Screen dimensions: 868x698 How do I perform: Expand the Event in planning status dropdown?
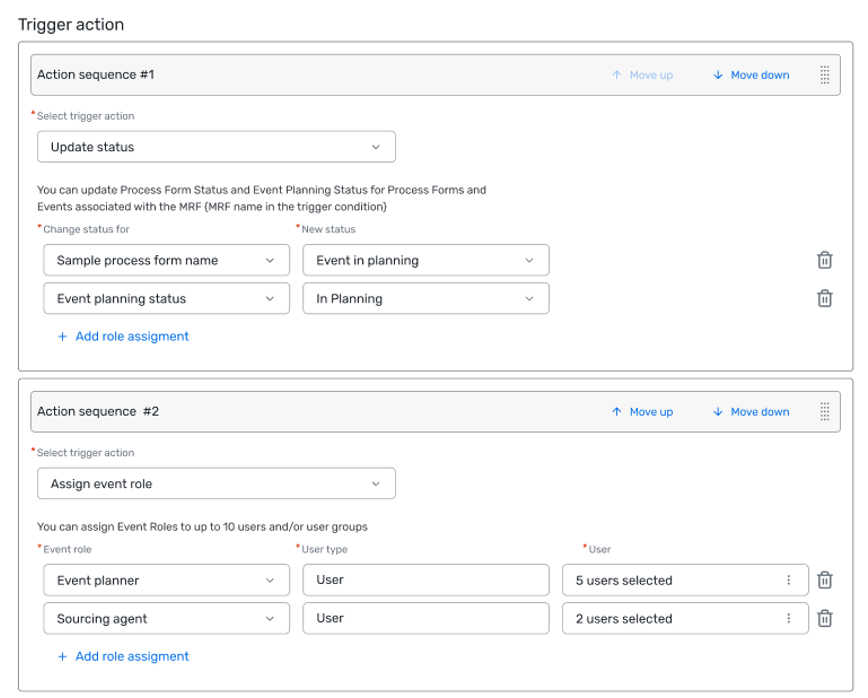click(426, 260)
